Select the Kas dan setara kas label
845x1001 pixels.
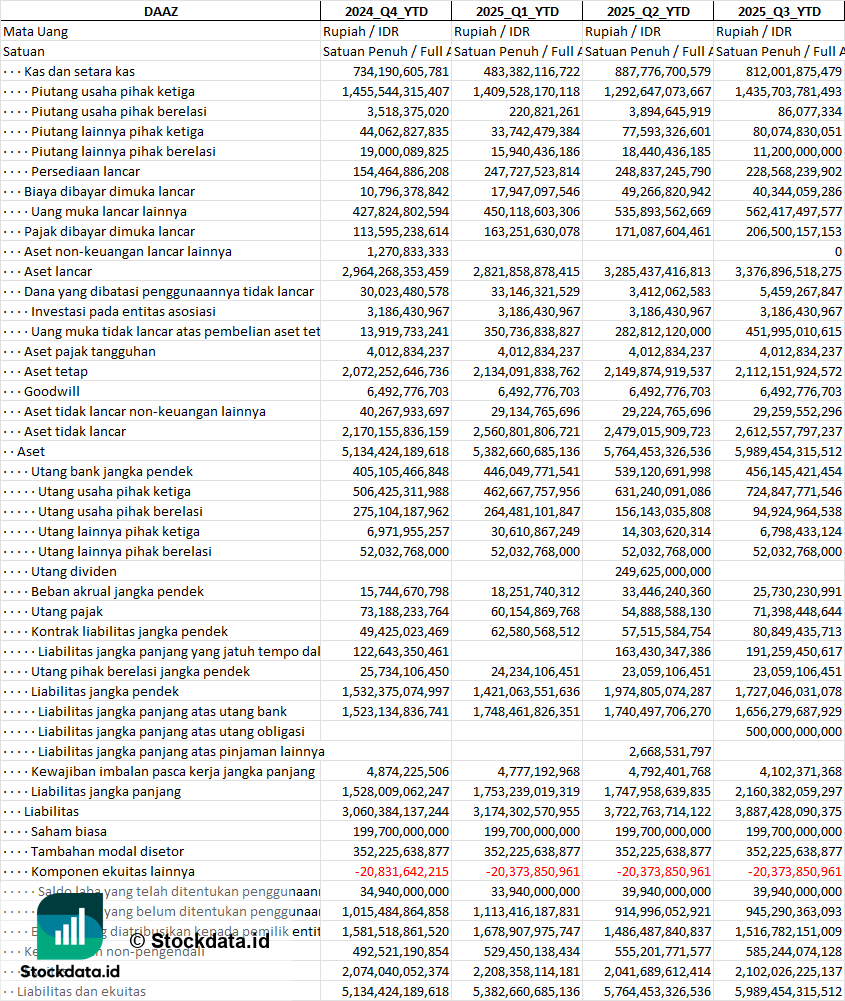click(79, 72)
